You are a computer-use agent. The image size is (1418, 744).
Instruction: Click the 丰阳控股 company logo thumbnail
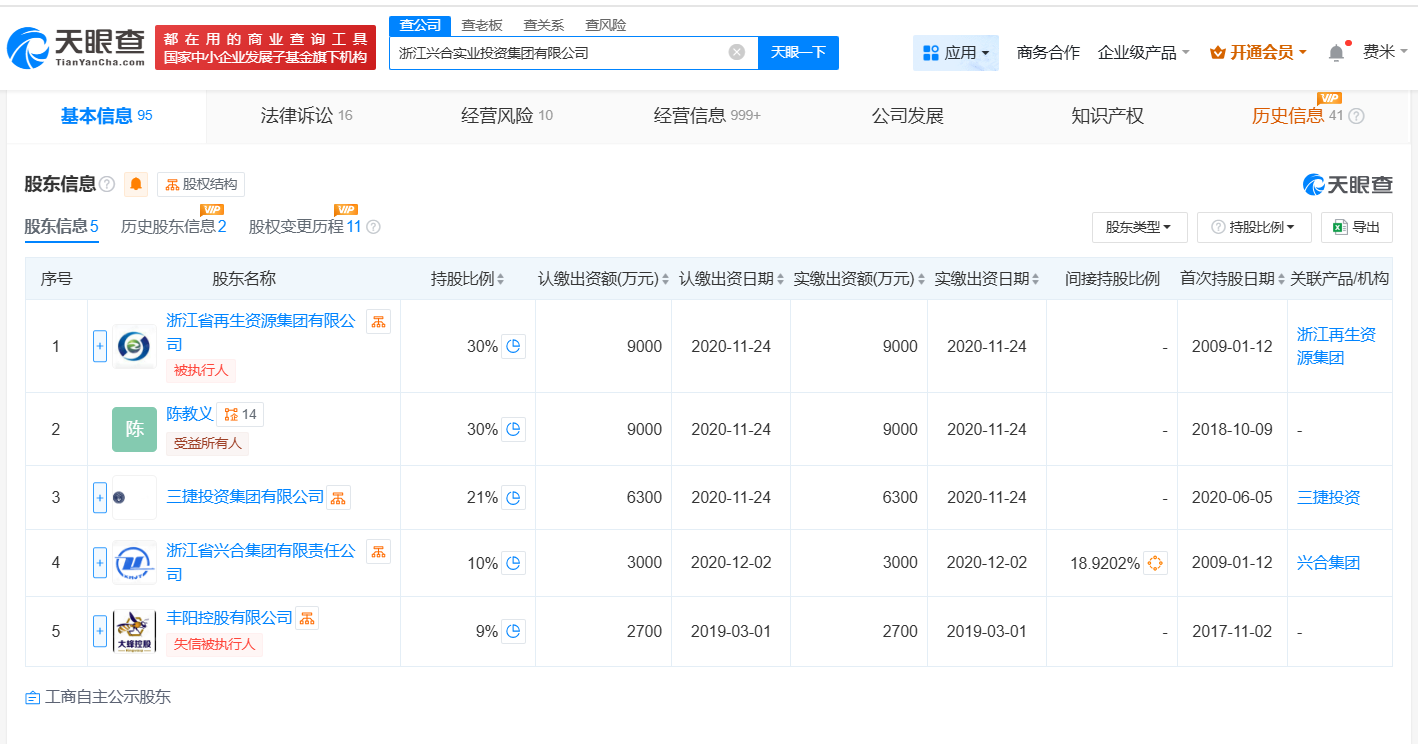[134, 631]
